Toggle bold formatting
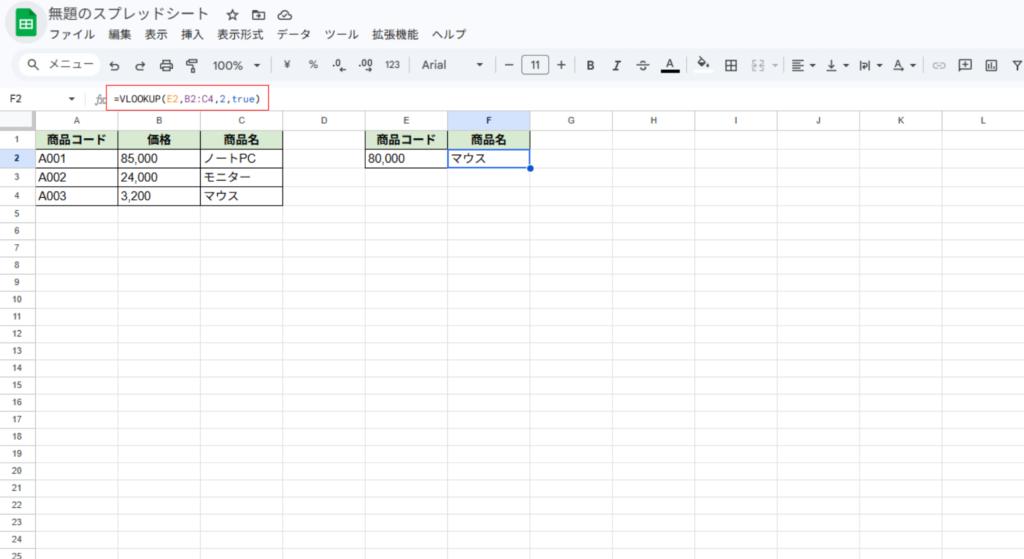The height and width of the screenshot is (559, 1024). click(590, 65)
